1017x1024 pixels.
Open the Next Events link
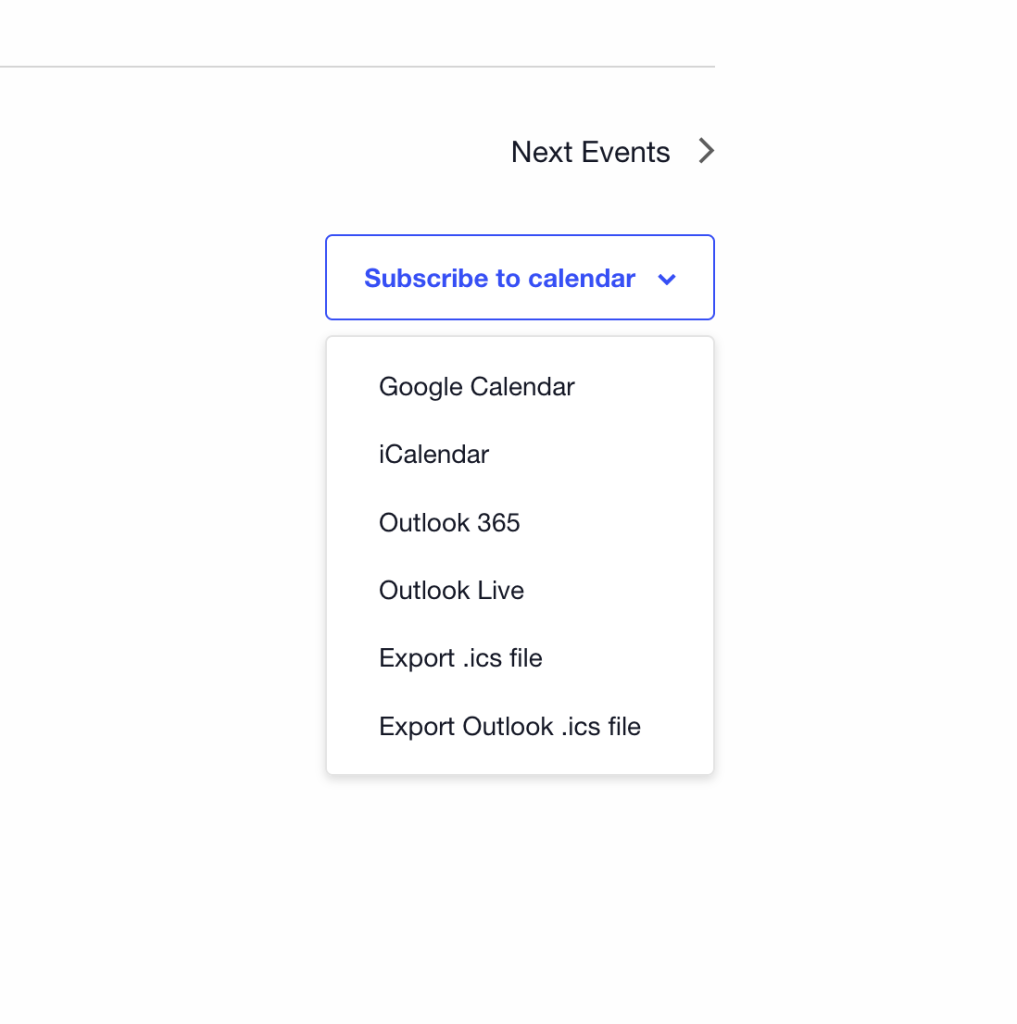click(x=590, y=152)
